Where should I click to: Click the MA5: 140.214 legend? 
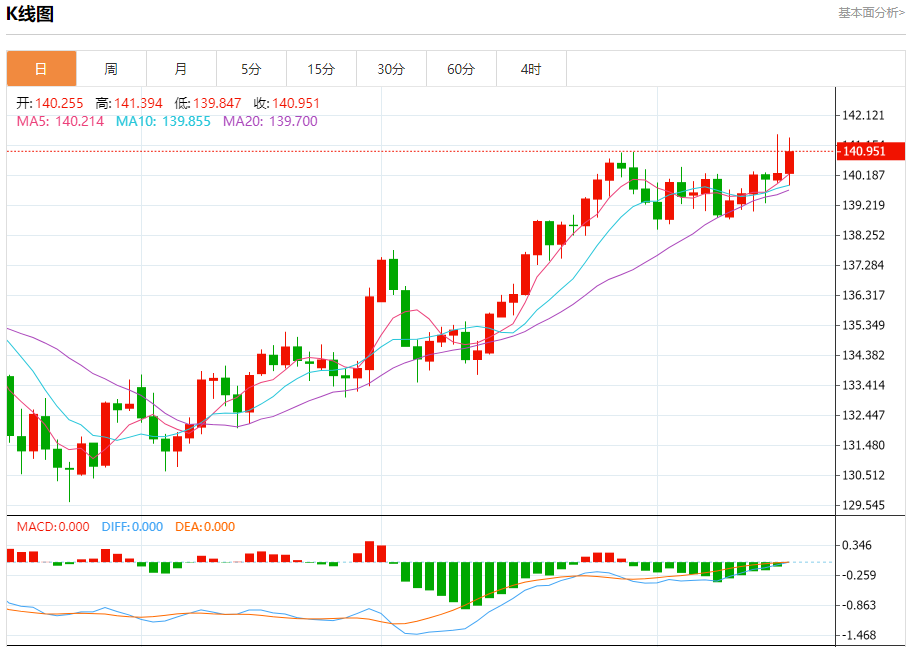[60, 121]
